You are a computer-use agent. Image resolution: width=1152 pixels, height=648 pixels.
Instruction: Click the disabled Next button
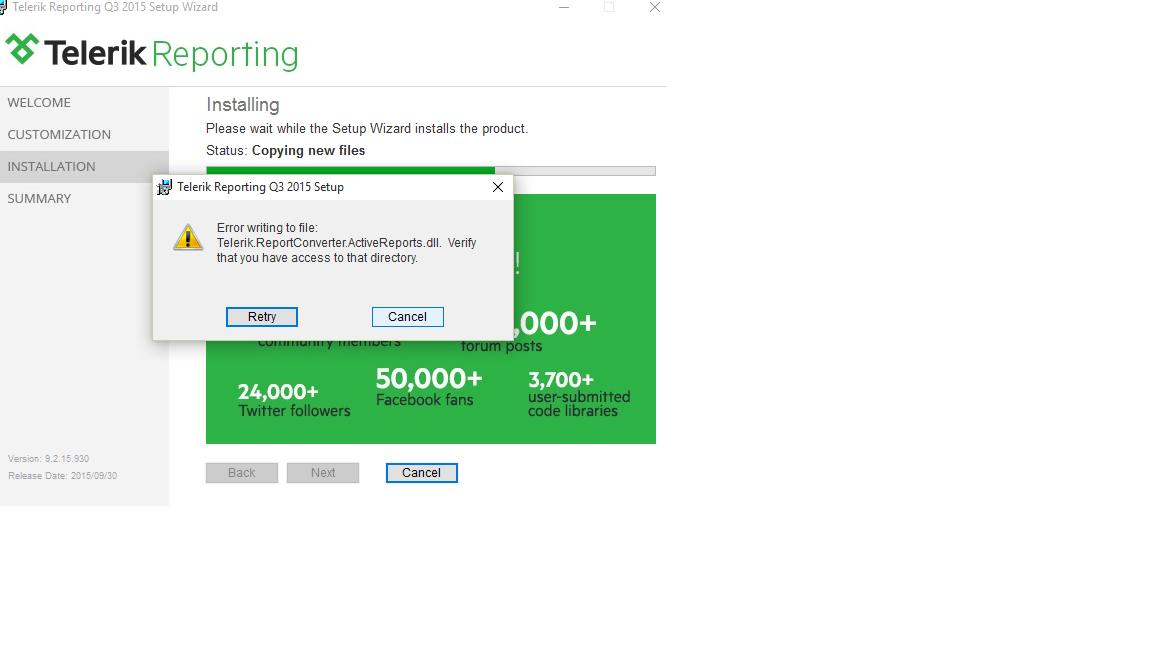[323, 473]
